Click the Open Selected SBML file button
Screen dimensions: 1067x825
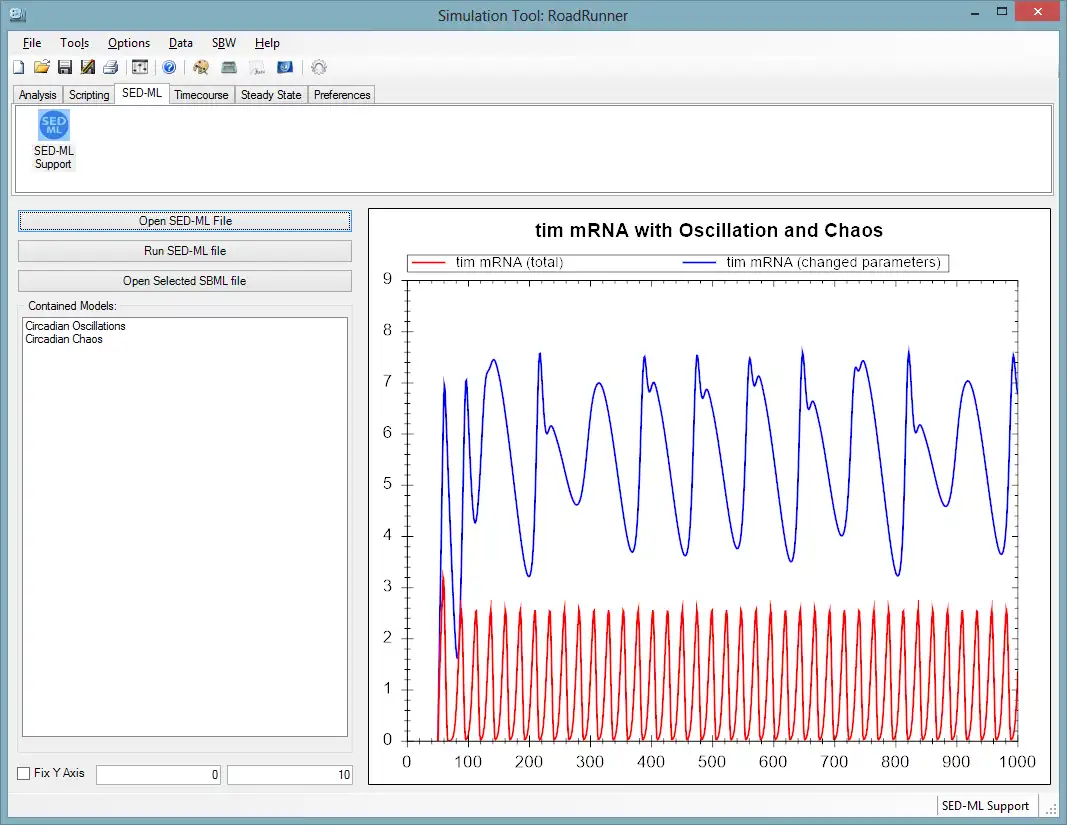coord(185,281)
